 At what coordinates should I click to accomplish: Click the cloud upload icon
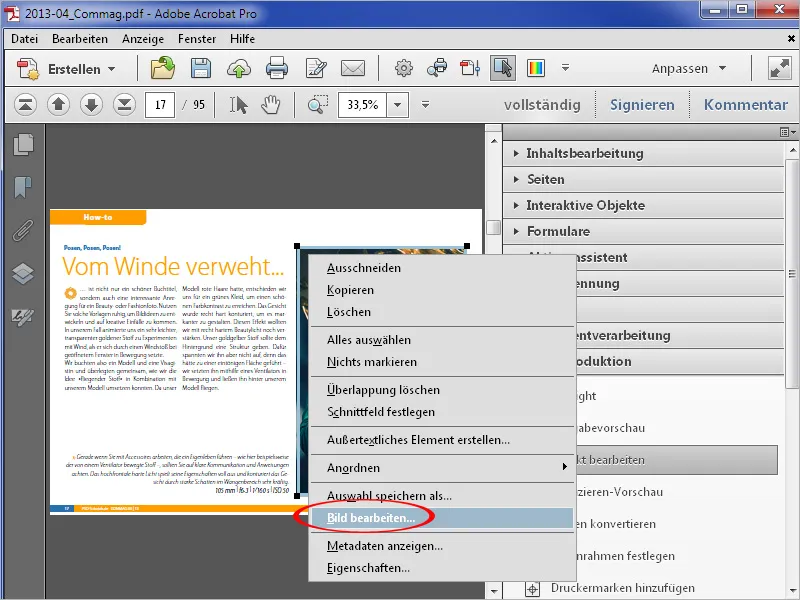click(239, 68)
